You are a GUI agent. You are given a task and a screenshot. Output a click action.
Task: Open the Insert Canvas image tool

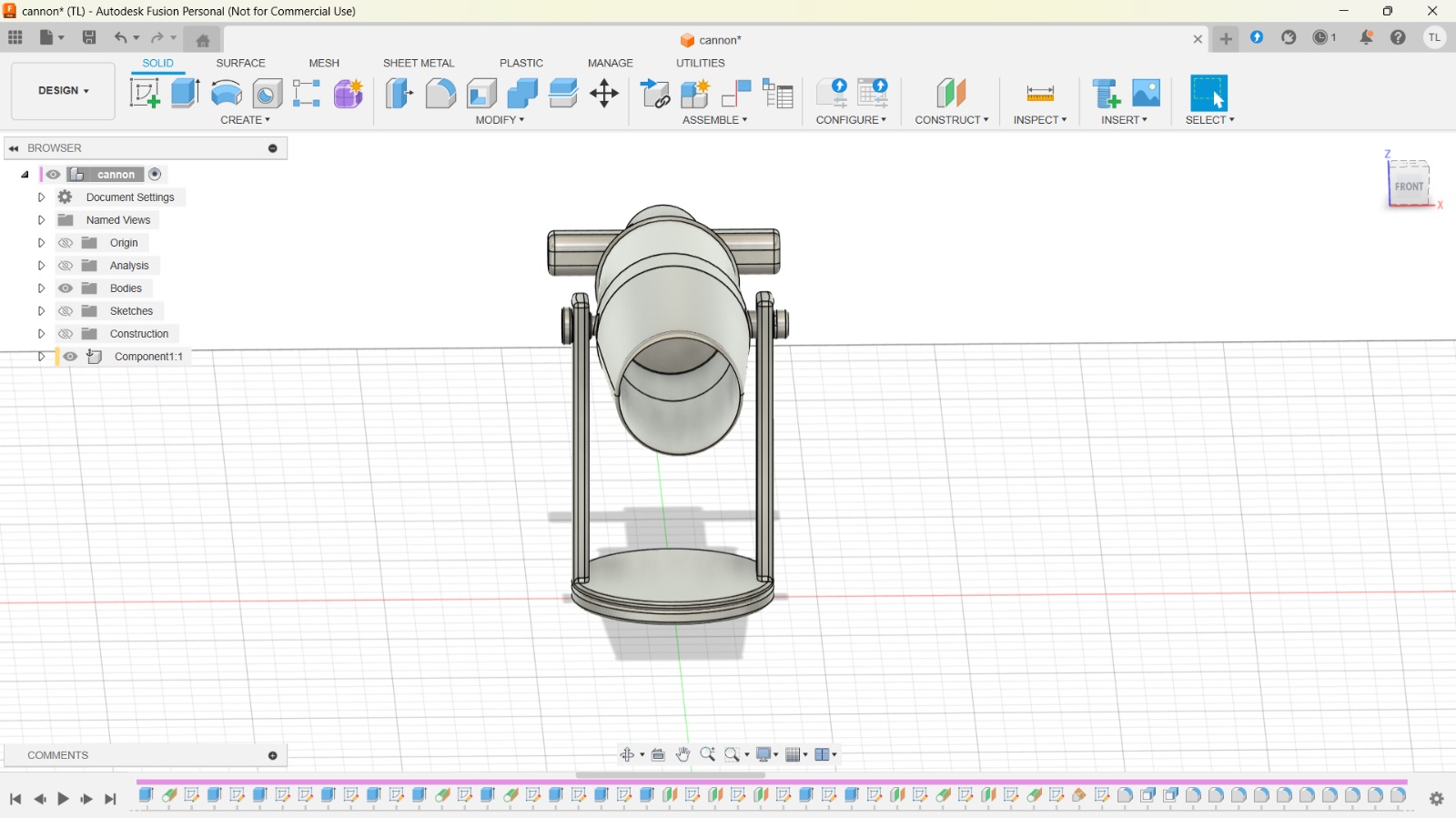click(x=1147, y=93)
